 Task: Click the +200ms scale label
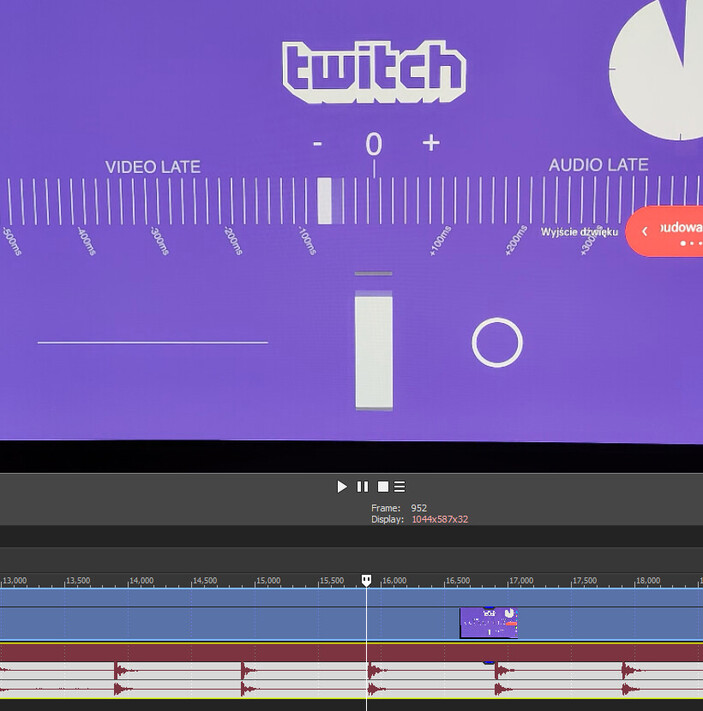click(516, 240)
